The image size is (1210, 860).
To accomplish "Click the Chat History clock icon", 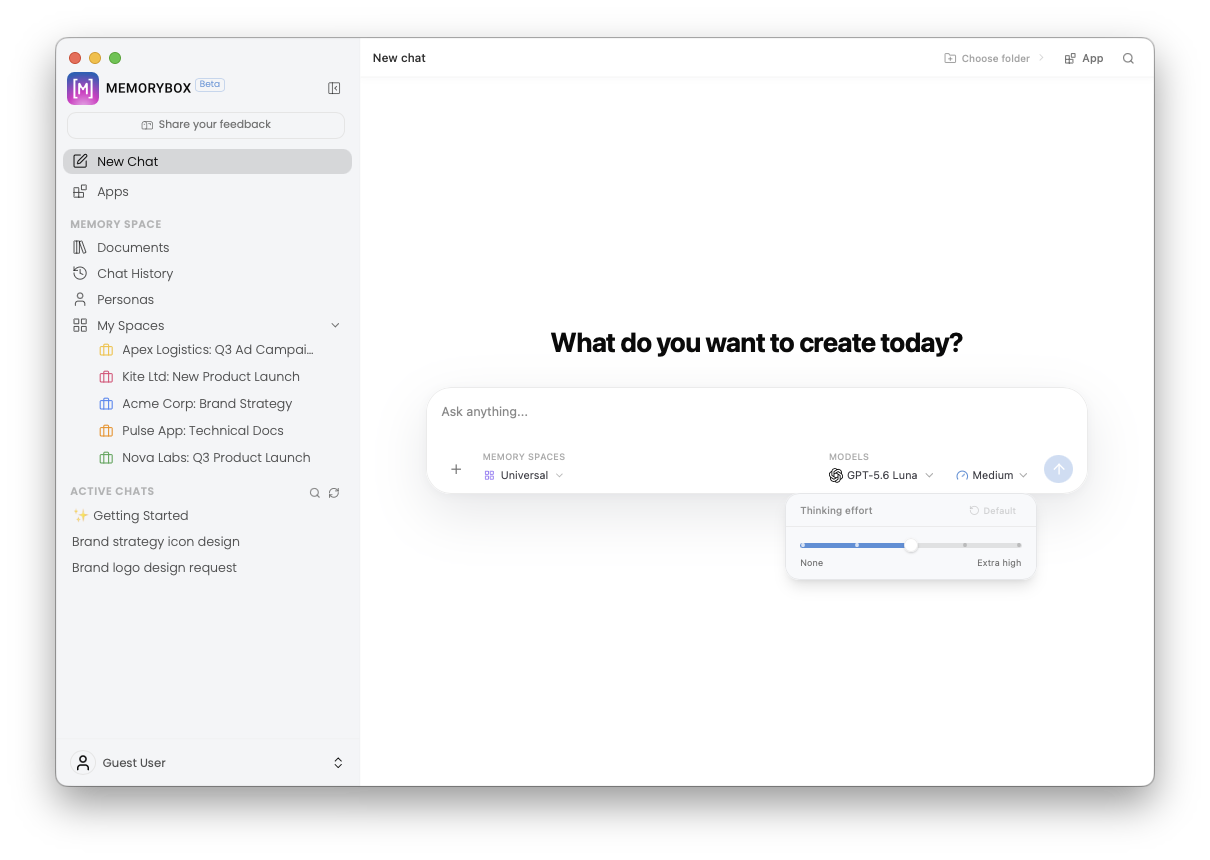I will tap(80, 273).
